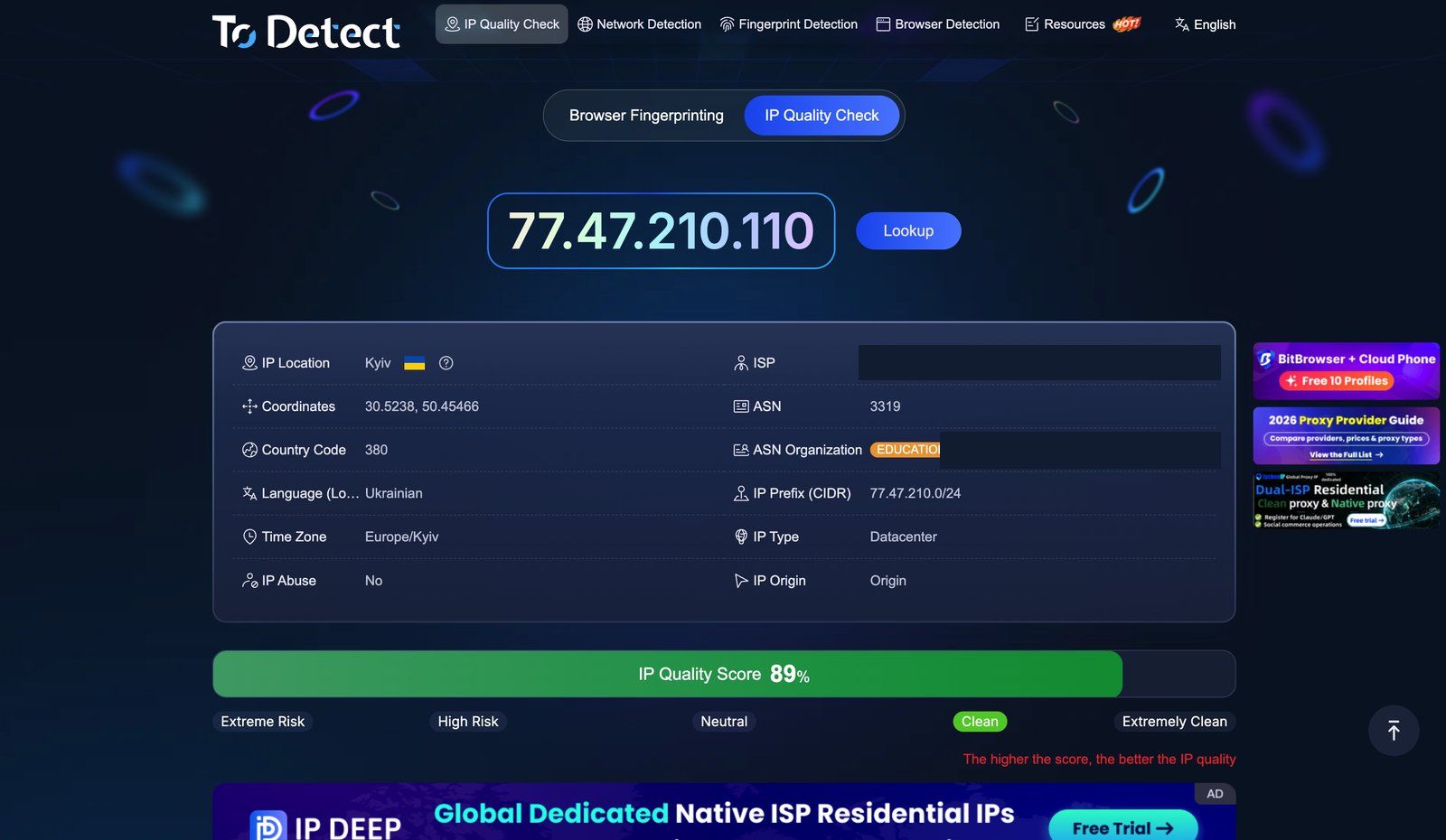
Task: Open the IP Quality Check nav item
Action: pyautogui.click(x=502, y=24)
